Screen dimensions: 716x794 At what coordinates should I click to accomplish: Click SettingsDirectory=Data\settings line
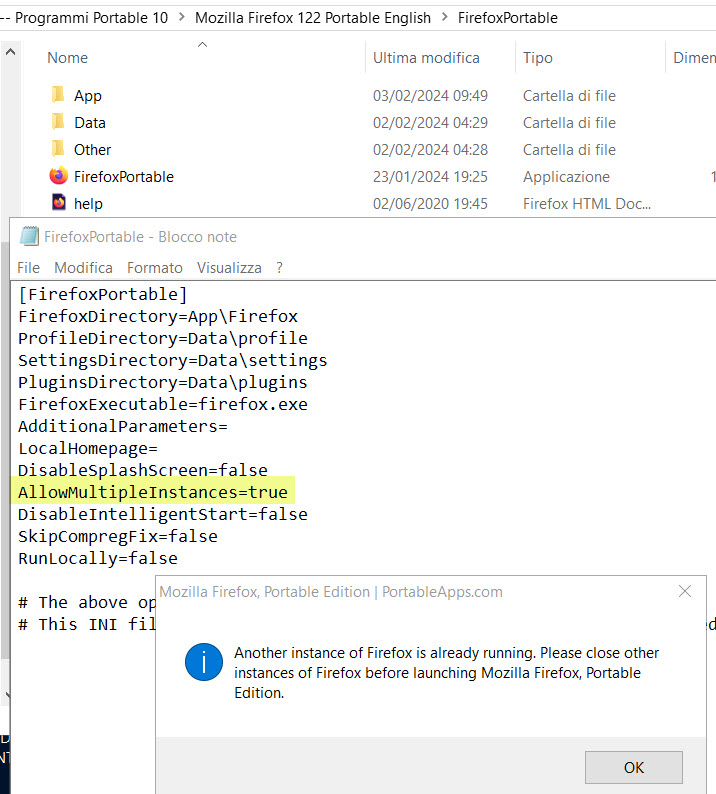coord(173,361)
